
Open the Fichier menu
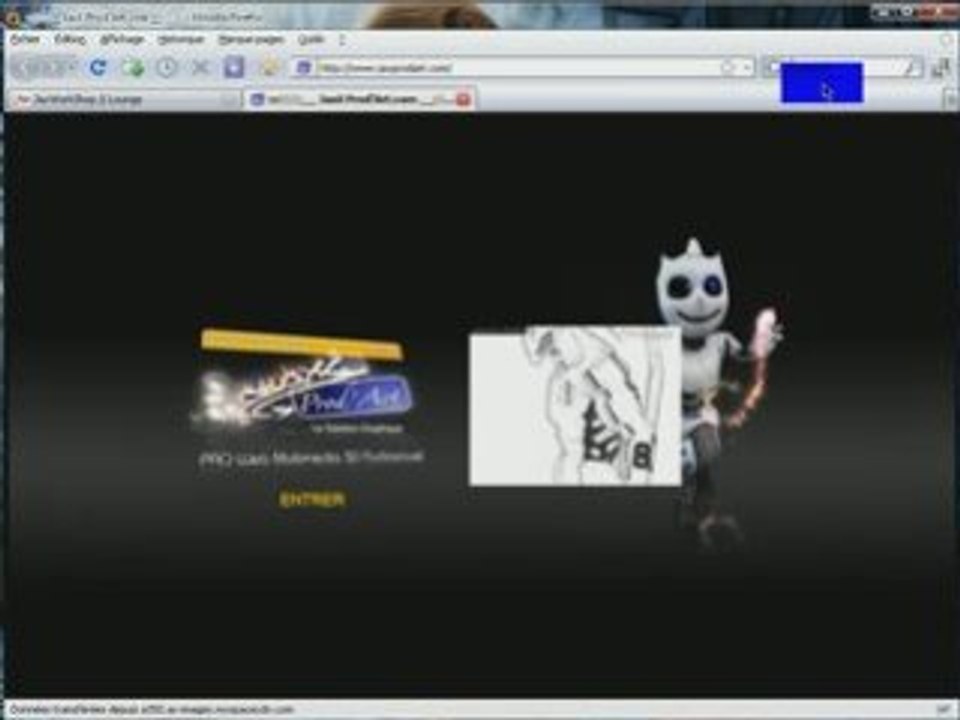tap(25, 40)
